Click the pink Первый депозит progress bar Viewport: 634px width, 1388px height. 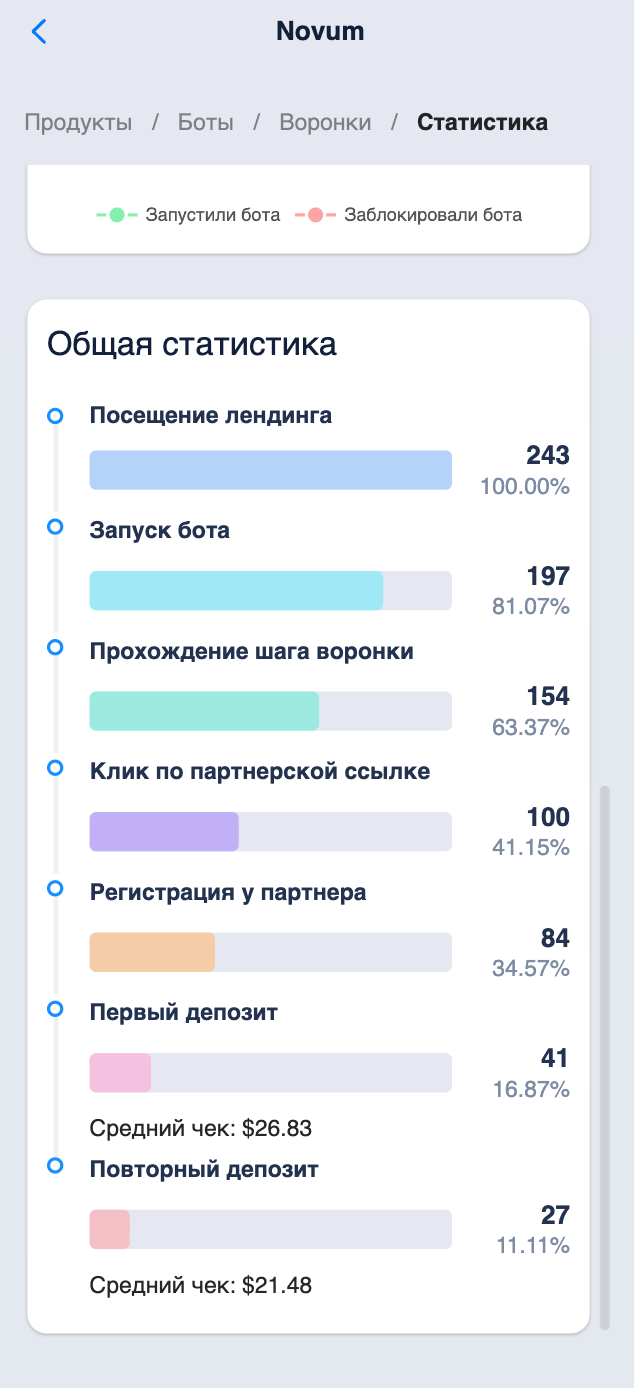[x=120, y=1072]
